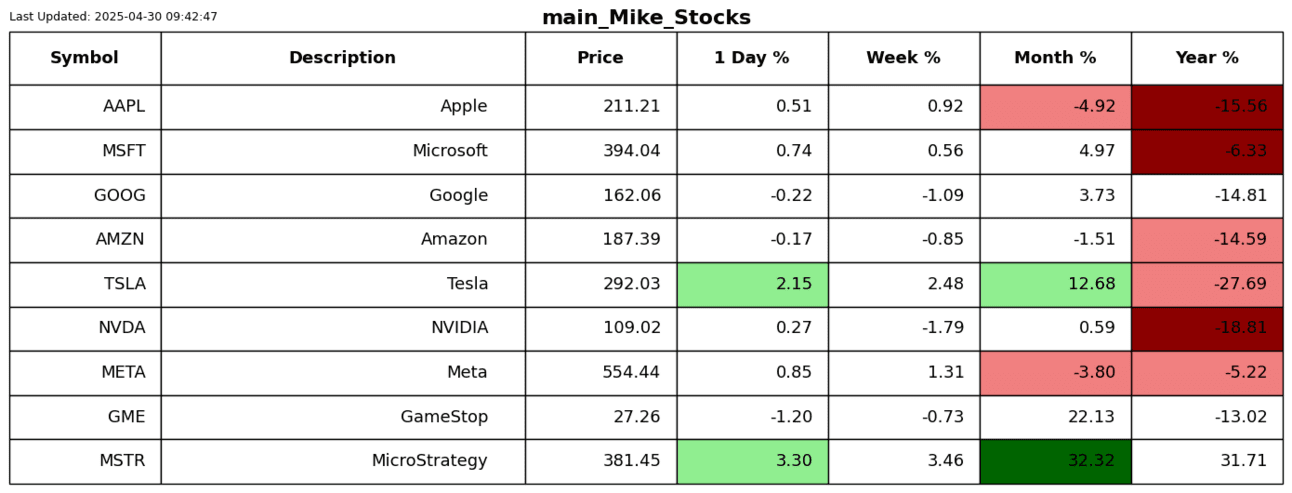Click Tesla's light green 2.15 cell
This screenshot has width=1292, height=493.
point(752,284)
